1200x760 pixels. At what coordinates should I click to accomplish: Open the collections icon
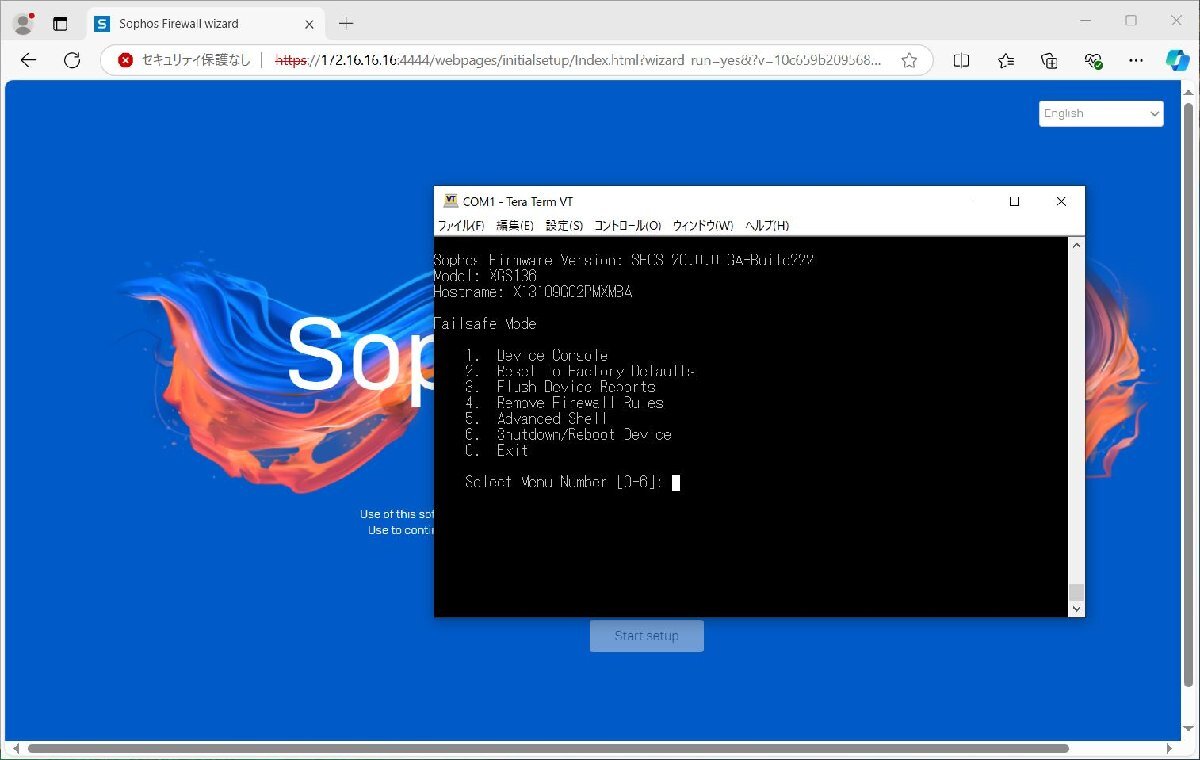coord(1049,60)
